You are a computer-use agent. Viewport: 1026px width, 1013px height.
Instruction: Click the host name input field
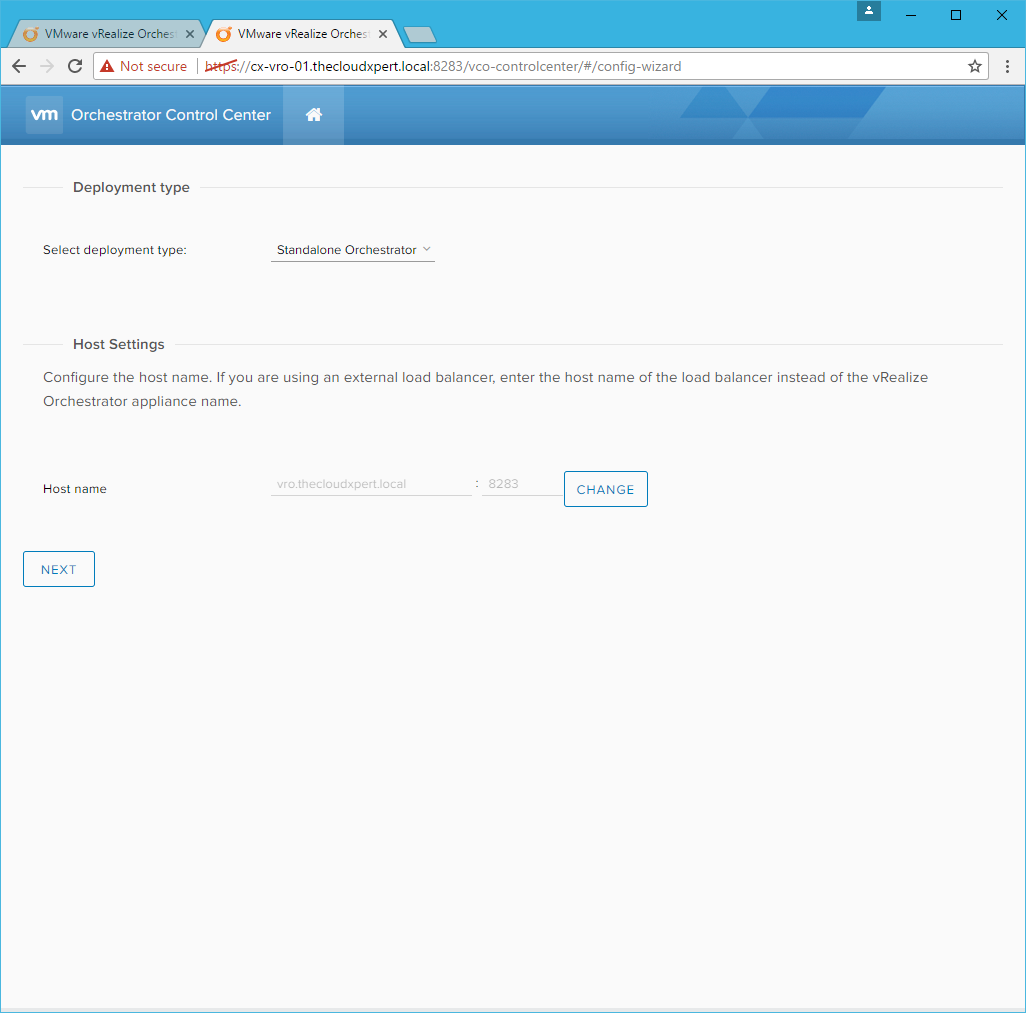370,484
